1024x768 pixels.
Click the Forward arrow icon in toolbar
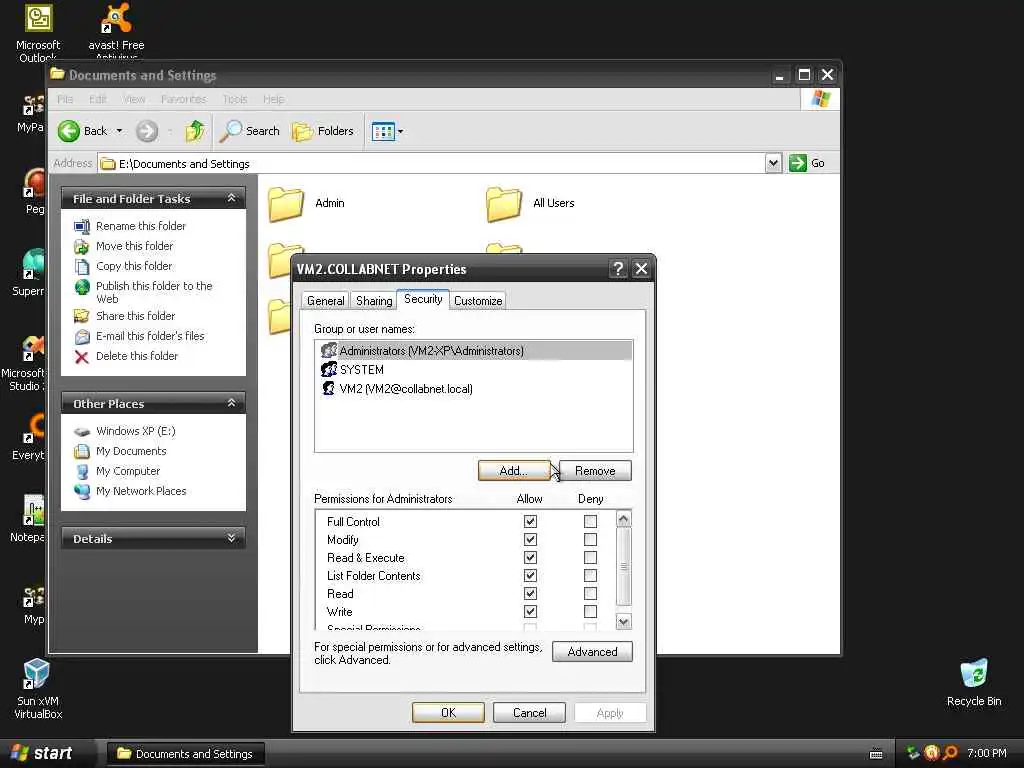click(x=147, y=131)
